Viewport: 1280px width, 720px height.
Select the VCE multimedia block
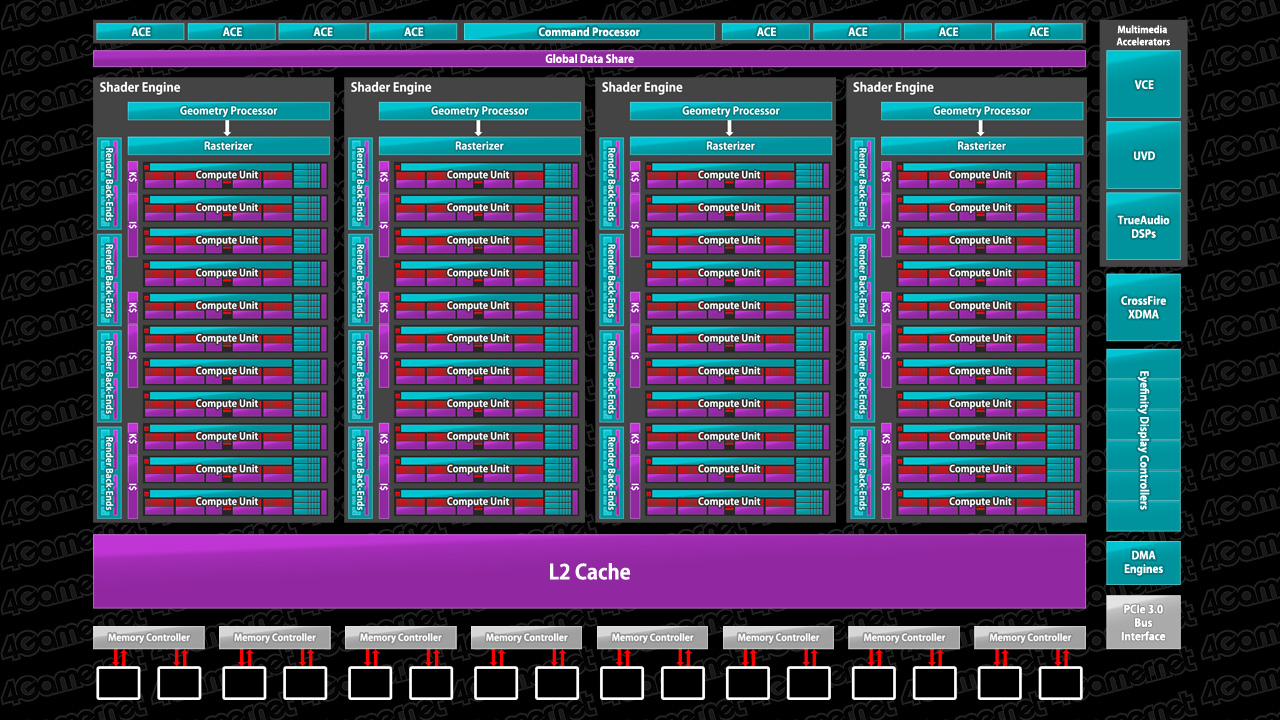pyautogui.click(x=1143, y=85)
